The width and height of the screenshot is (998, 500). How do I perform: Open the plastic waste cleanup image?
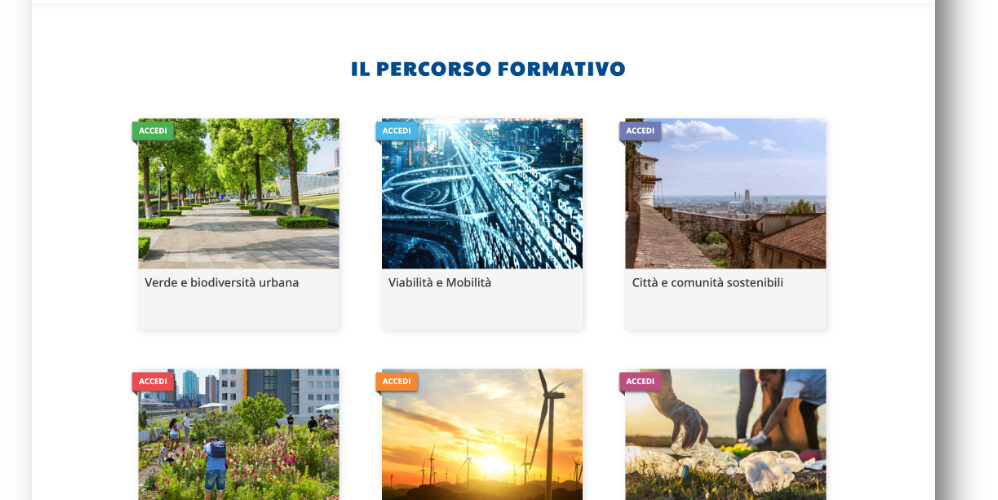(726, 434)
